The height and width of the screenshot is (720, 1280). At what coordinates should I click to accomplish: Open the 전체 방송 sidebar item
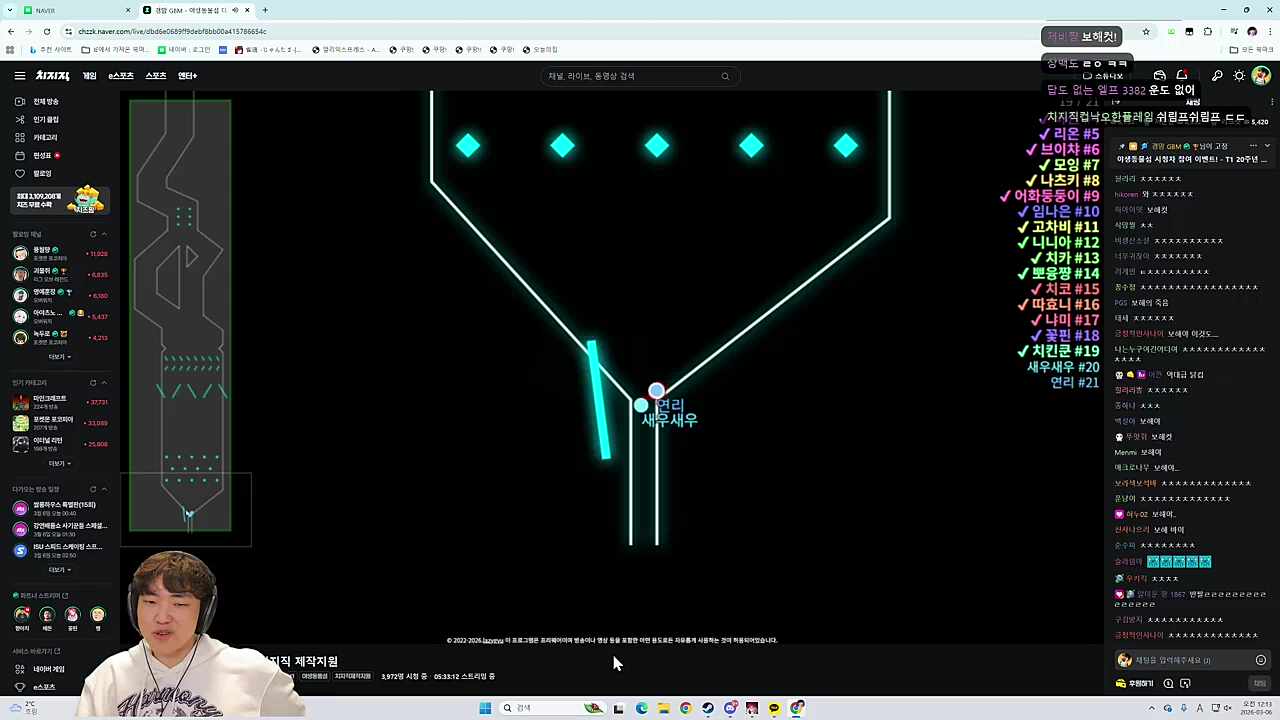click(45, 101)
